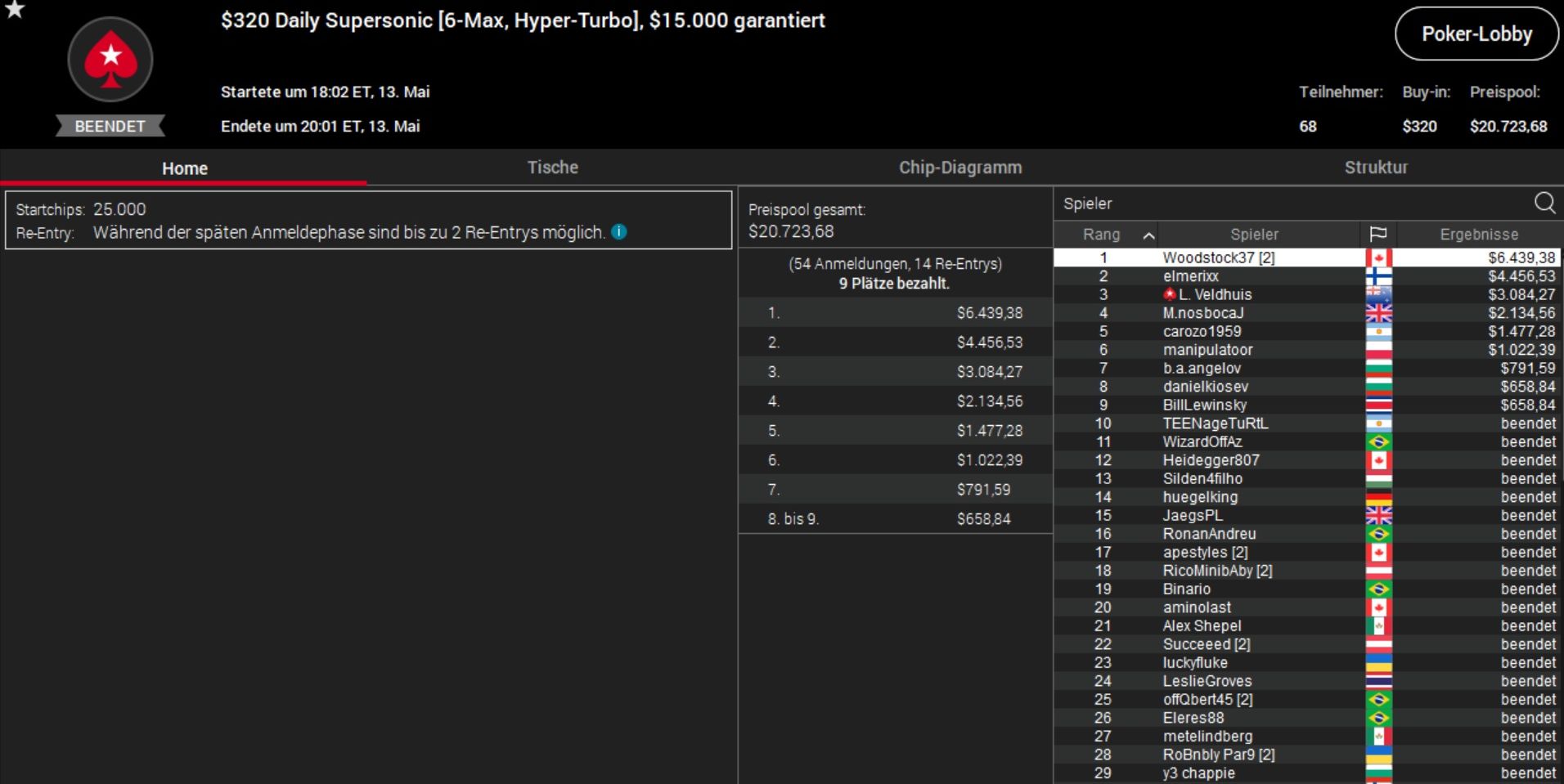Click the Spieler search input field

tap(1292, 204)
